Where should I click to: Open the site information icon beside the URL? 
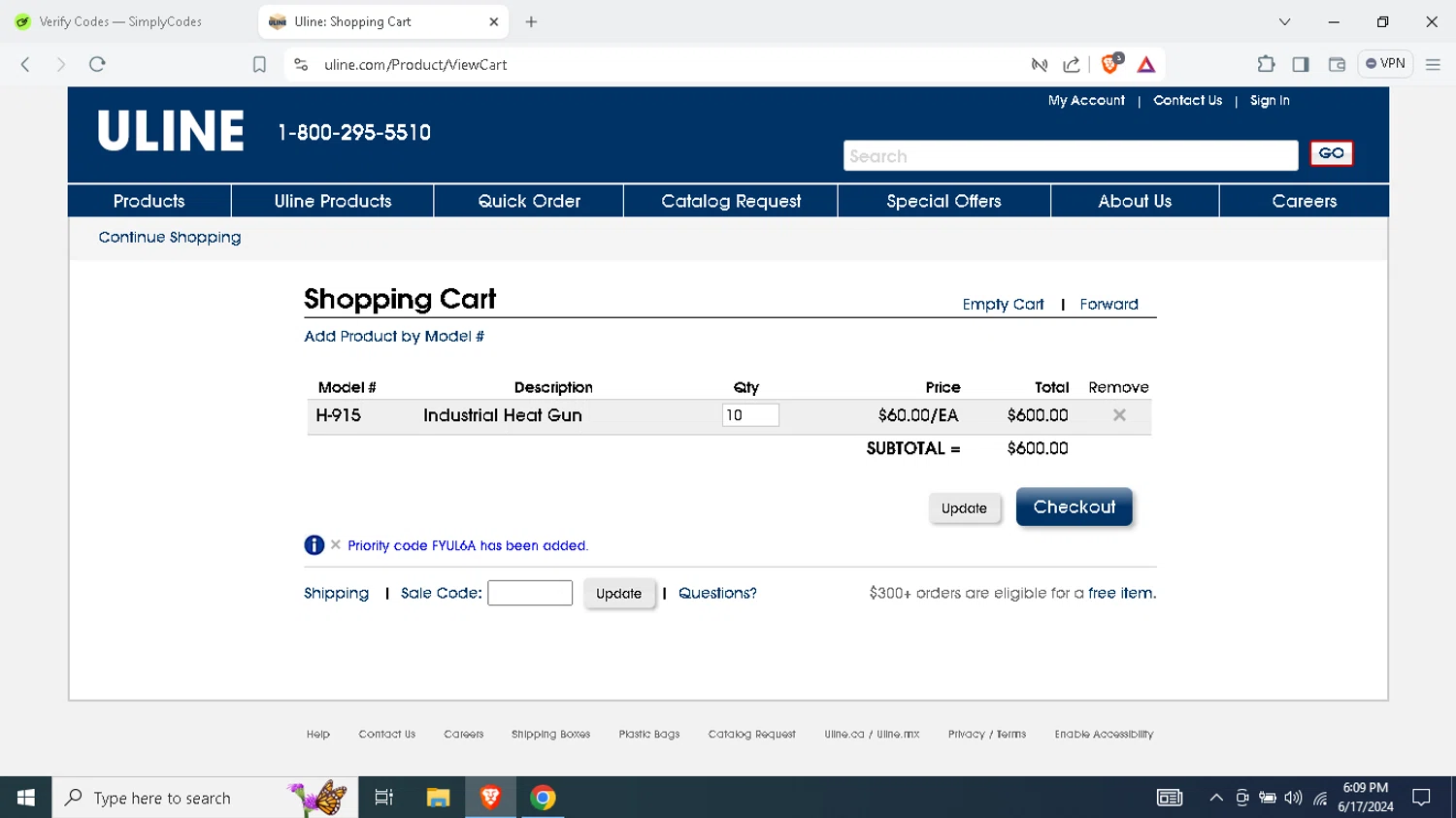[301, 64]
